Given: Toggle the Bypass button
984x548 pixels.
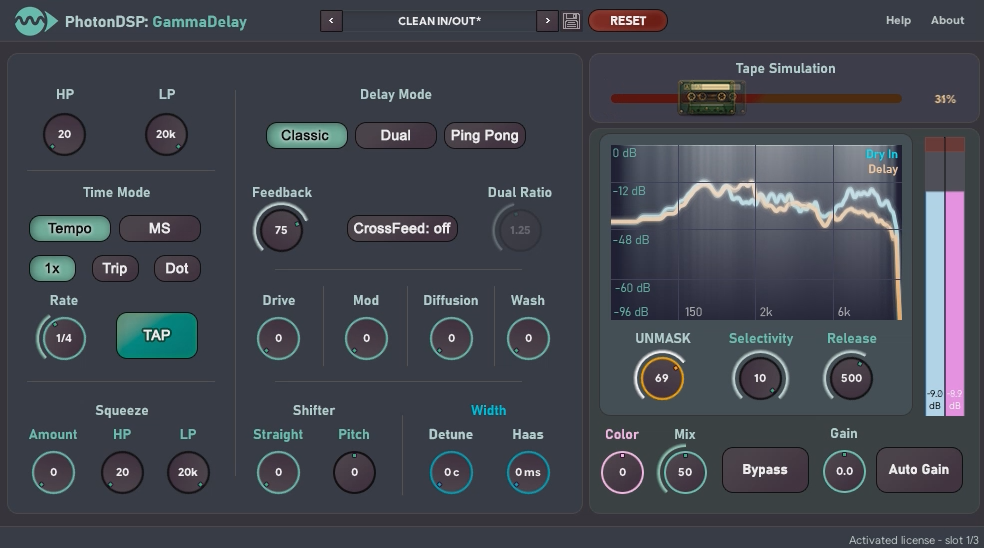Looking at the screenshot, I should coord(765,470).
